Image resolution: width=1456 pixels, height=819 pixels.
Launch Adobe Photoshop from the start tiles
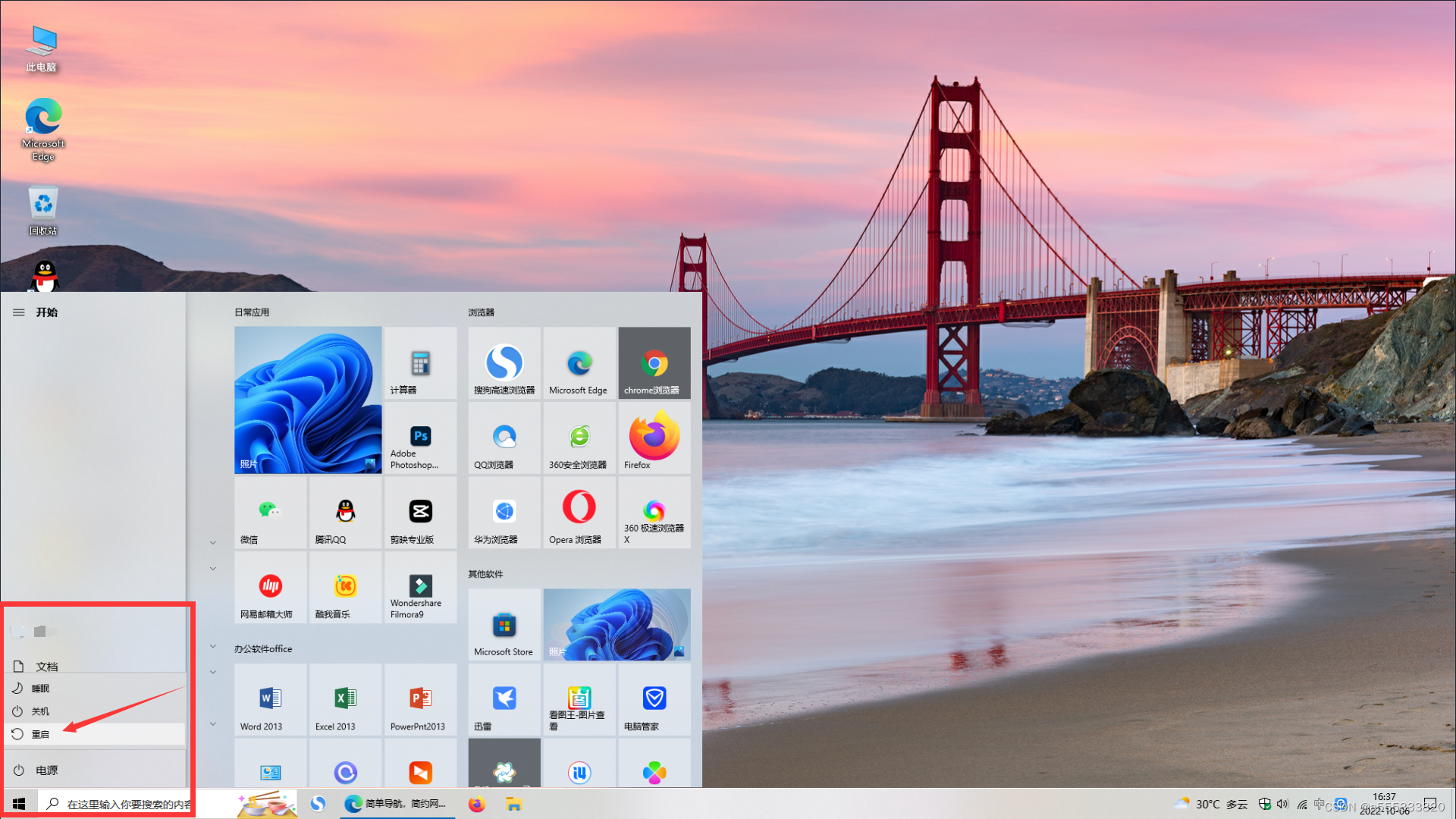pyautogui.click(x=420, y=438)
